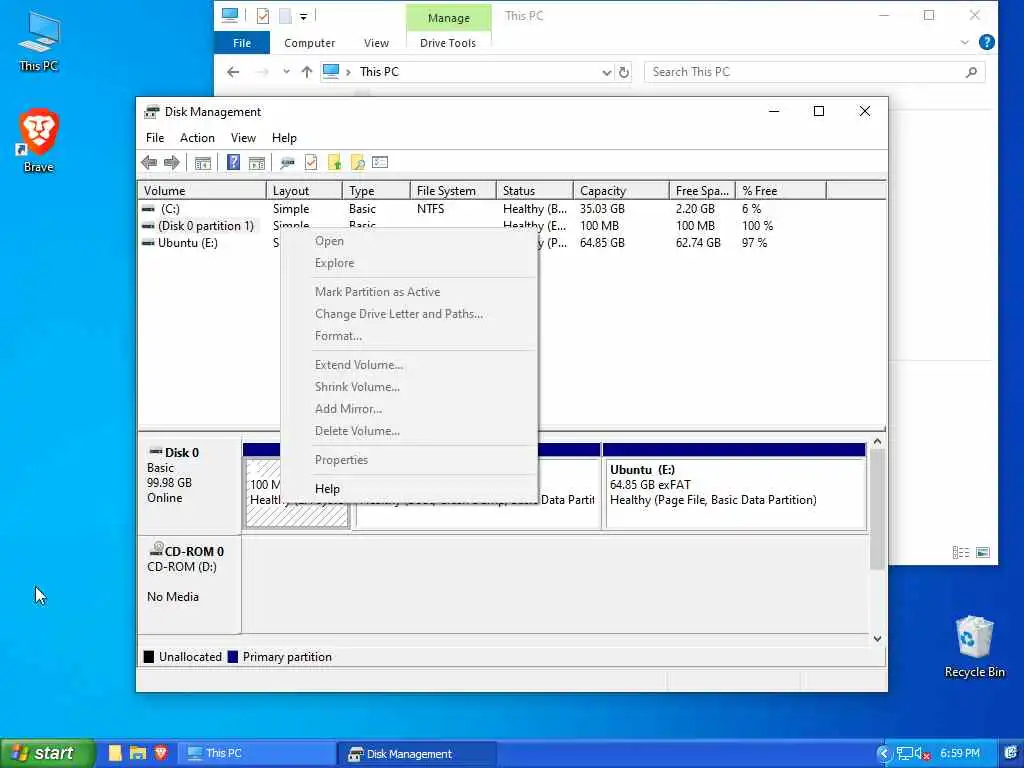Screen dimensions: 1024x768
Task: Click the checkmark page toolbar icon in Disk Management
Action: [311, 163]
